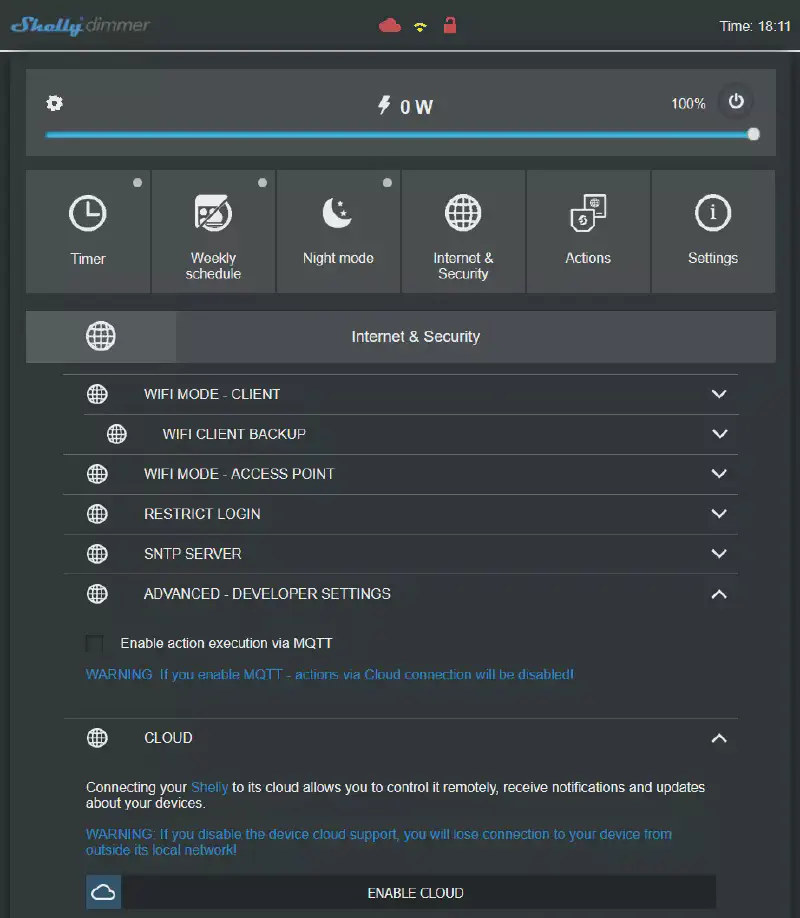The image size is (800, 918).
Task: Open the Timer panel icon
Action: point(88,212)
